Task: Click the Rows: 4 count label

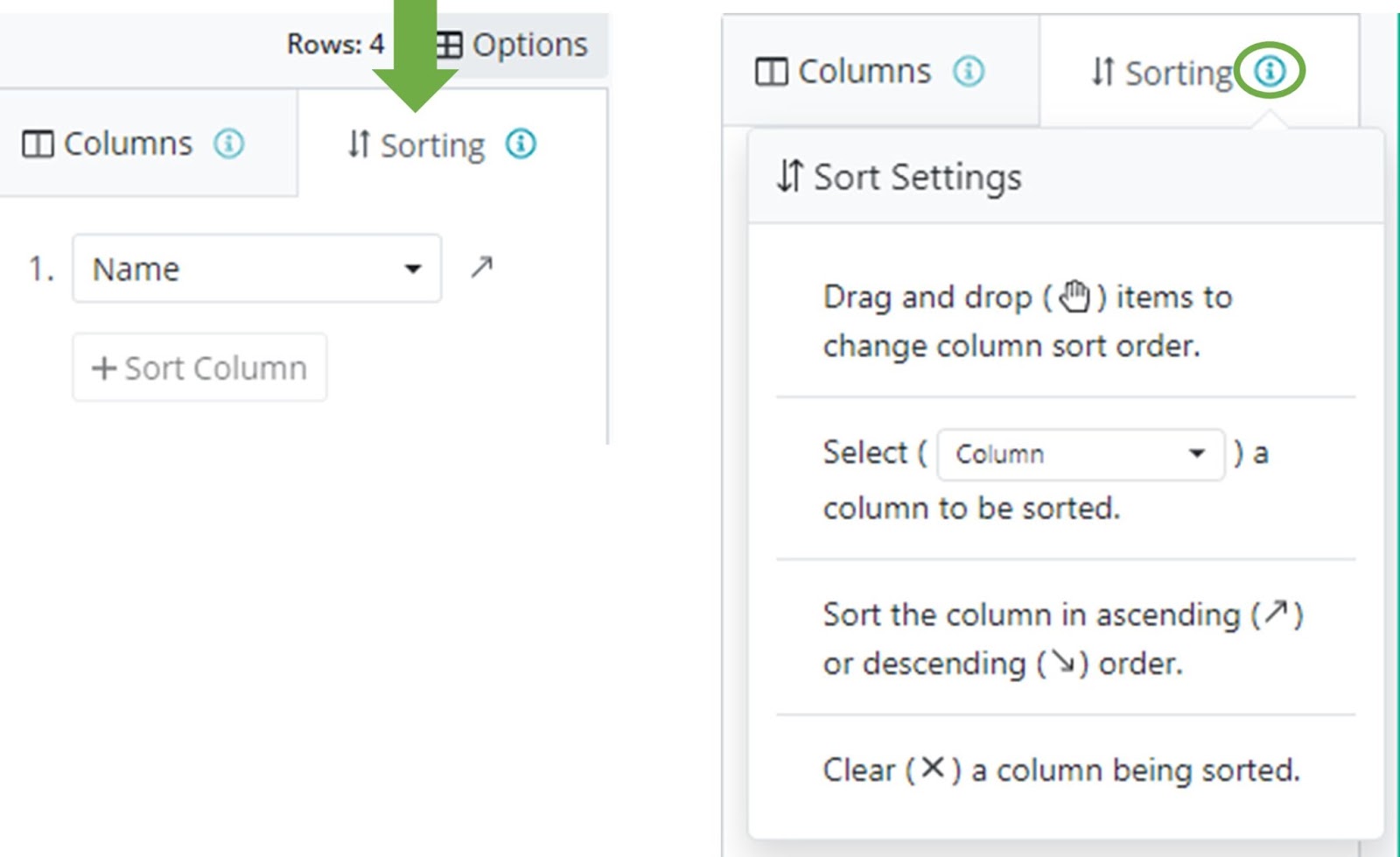Action: [335, 44]
